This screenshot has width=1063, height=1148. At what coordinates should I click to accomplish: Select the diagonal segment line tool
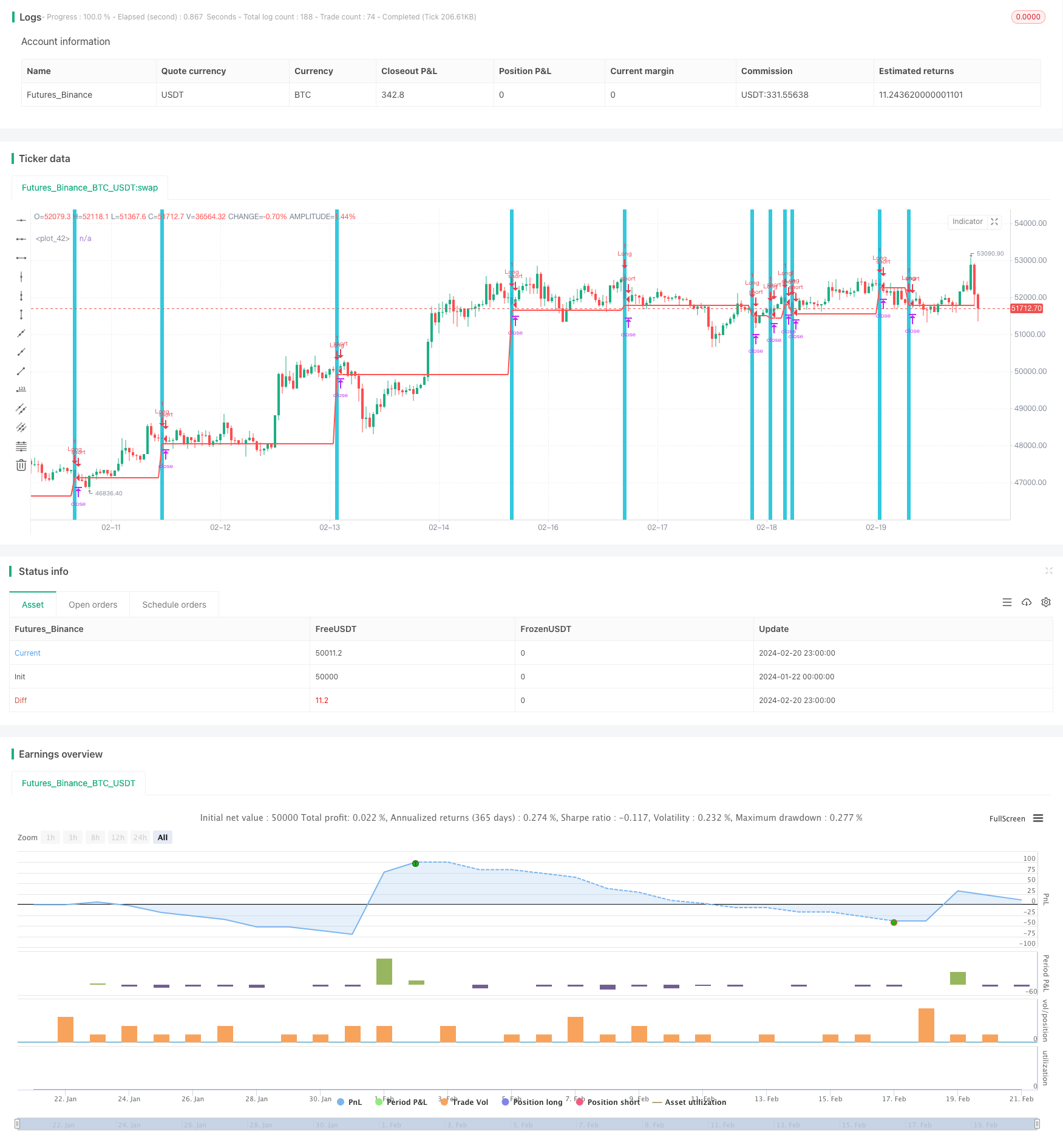(x=21, y=371)
